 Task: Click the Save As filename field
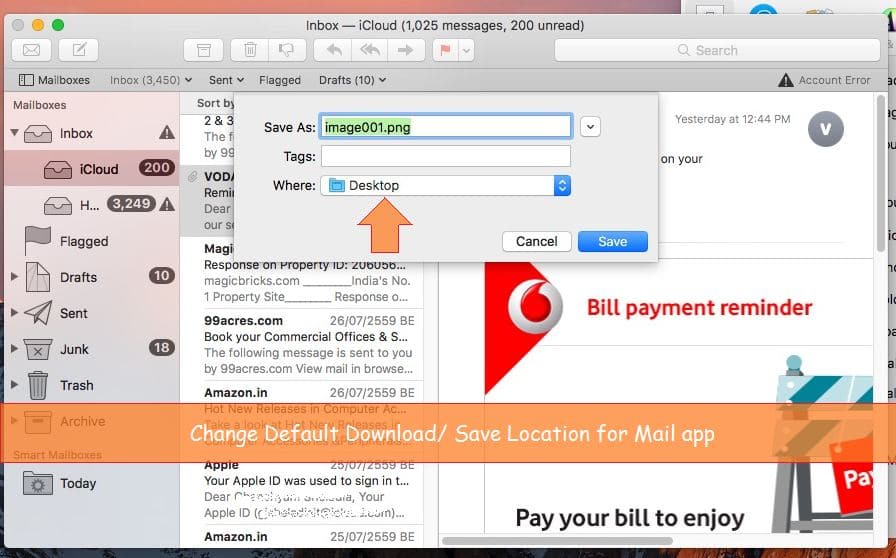pos(446,126)
